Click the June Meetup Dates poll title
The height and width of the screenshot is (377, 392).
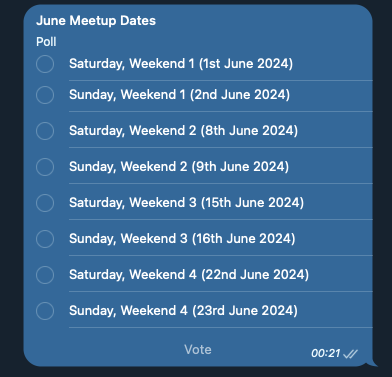tap(96, 21)
